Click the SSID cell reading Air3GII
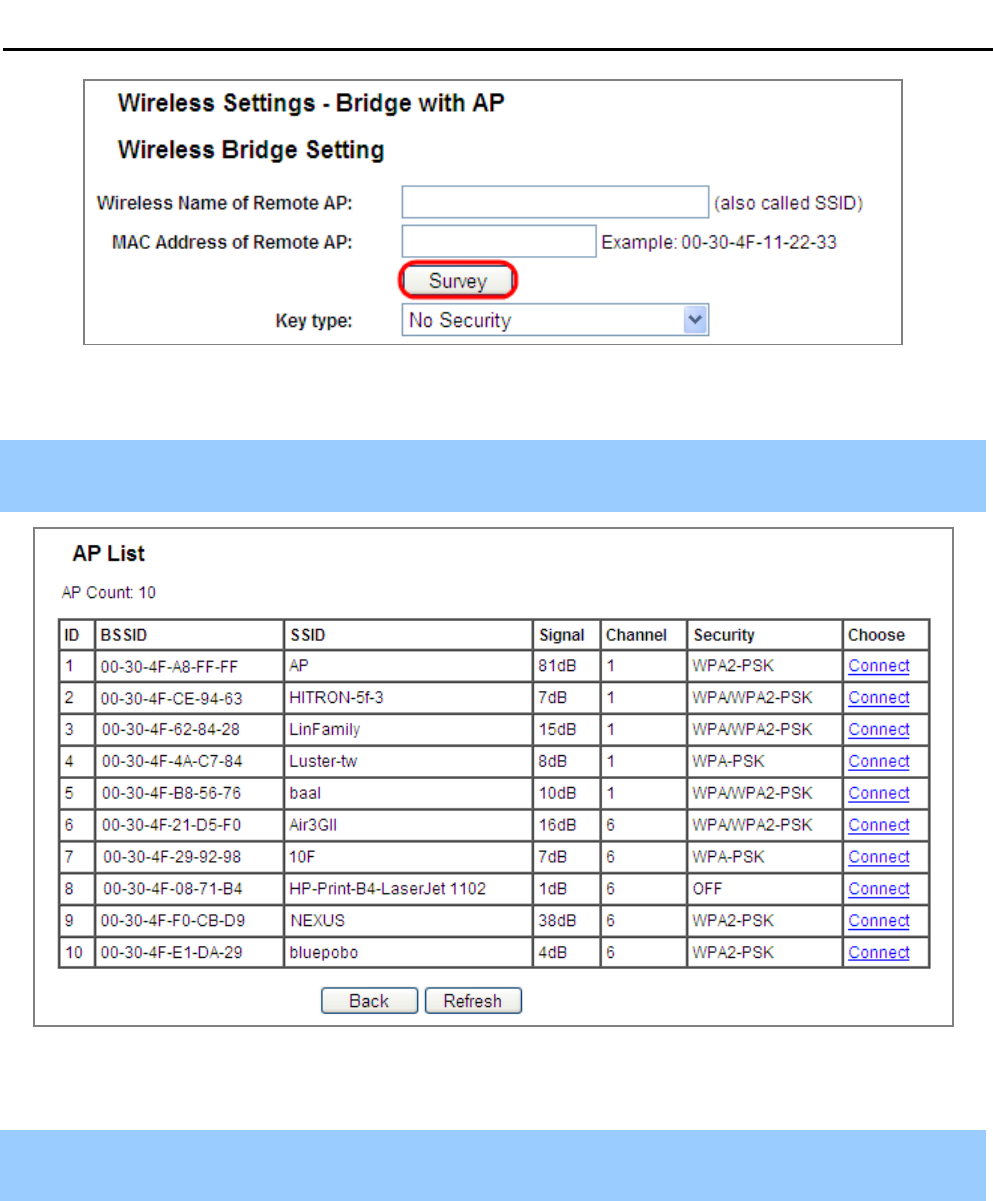993x1201 pixels. tap(408, 825)
